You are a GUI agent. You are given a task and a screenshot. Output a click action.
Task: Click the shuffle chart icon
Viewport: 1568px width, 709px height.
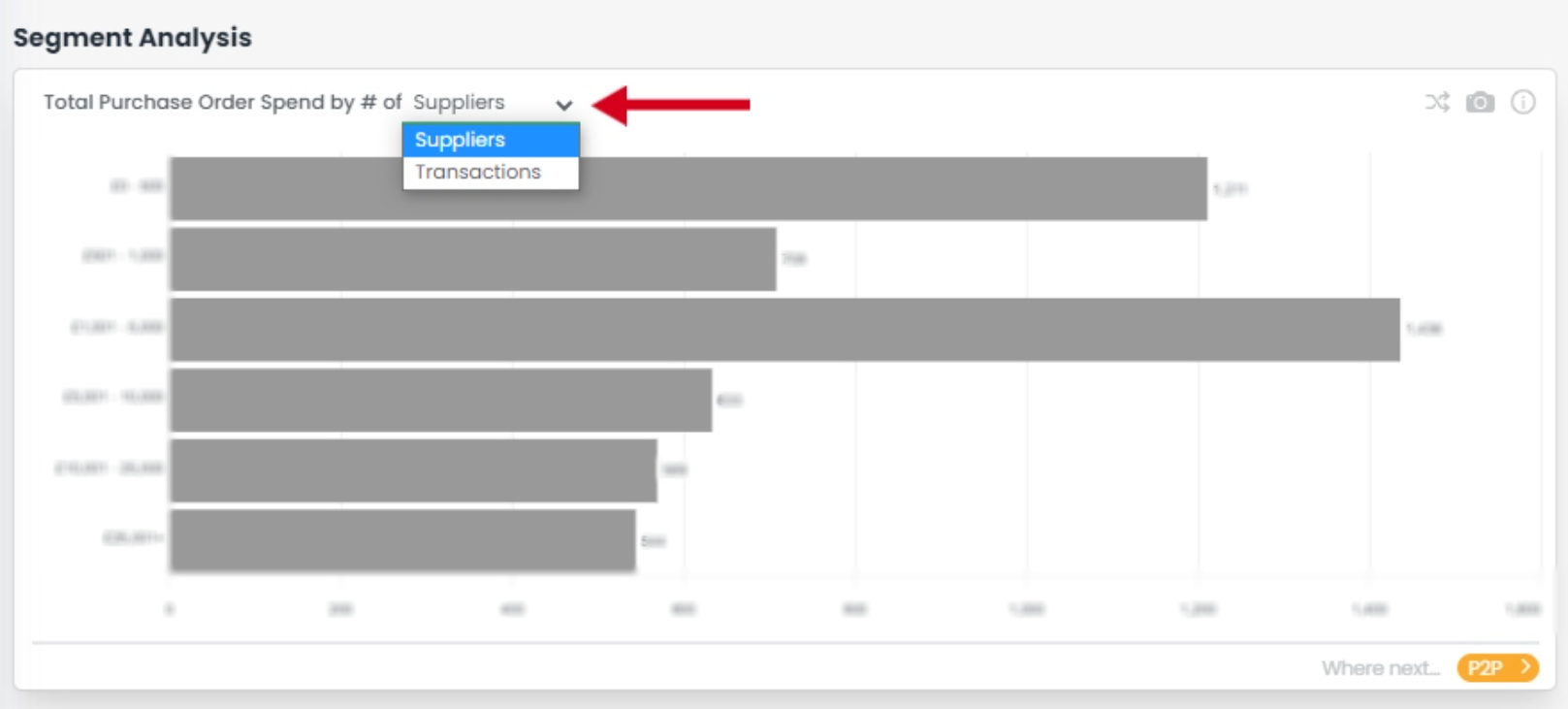click(x=1437, y=102)
